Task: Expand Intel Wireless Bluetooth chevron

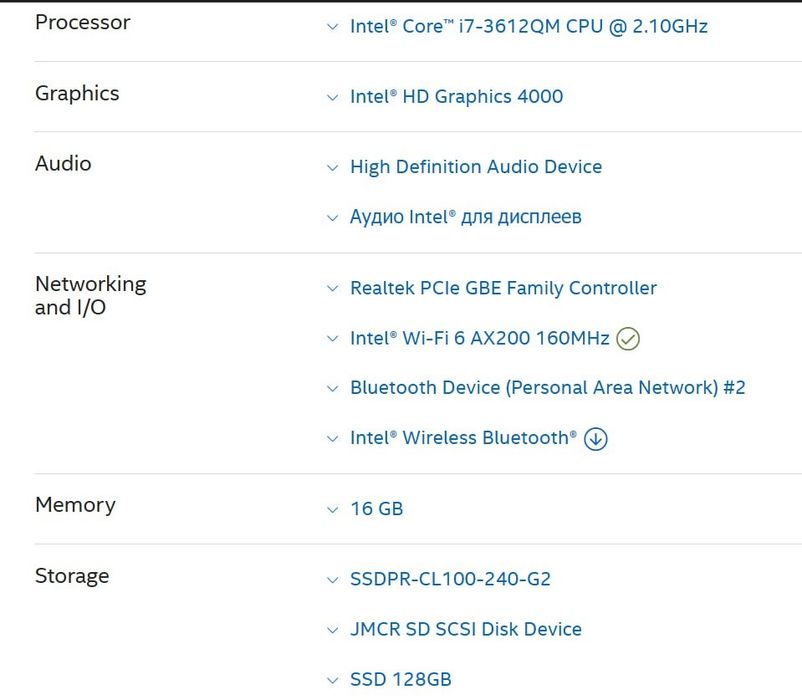Action: point(332,439)
